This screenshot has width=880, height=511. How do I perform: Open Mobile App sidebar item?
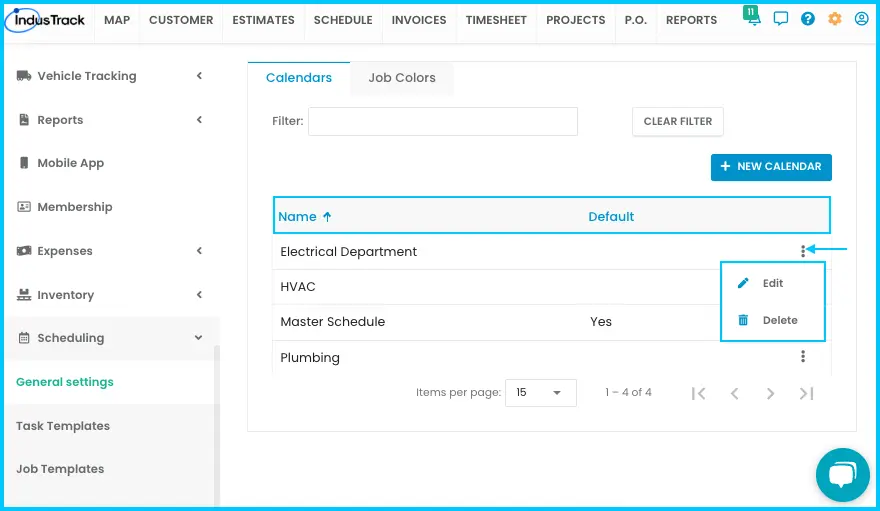(x=71, y=163)
